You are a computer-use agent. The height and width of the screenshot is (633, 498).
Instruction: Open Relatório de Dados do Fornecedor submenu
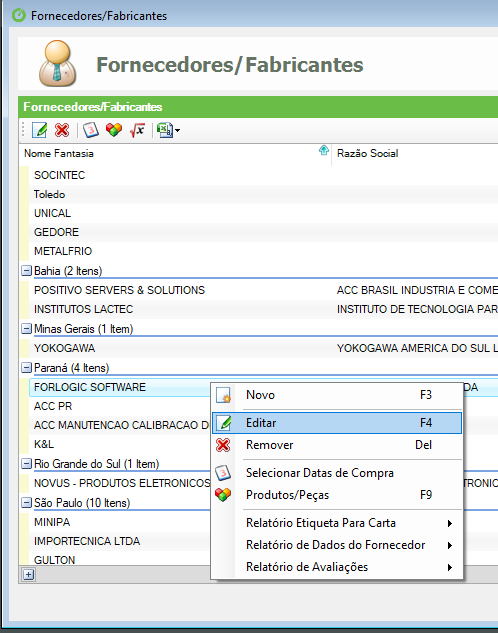coord(337,545)
